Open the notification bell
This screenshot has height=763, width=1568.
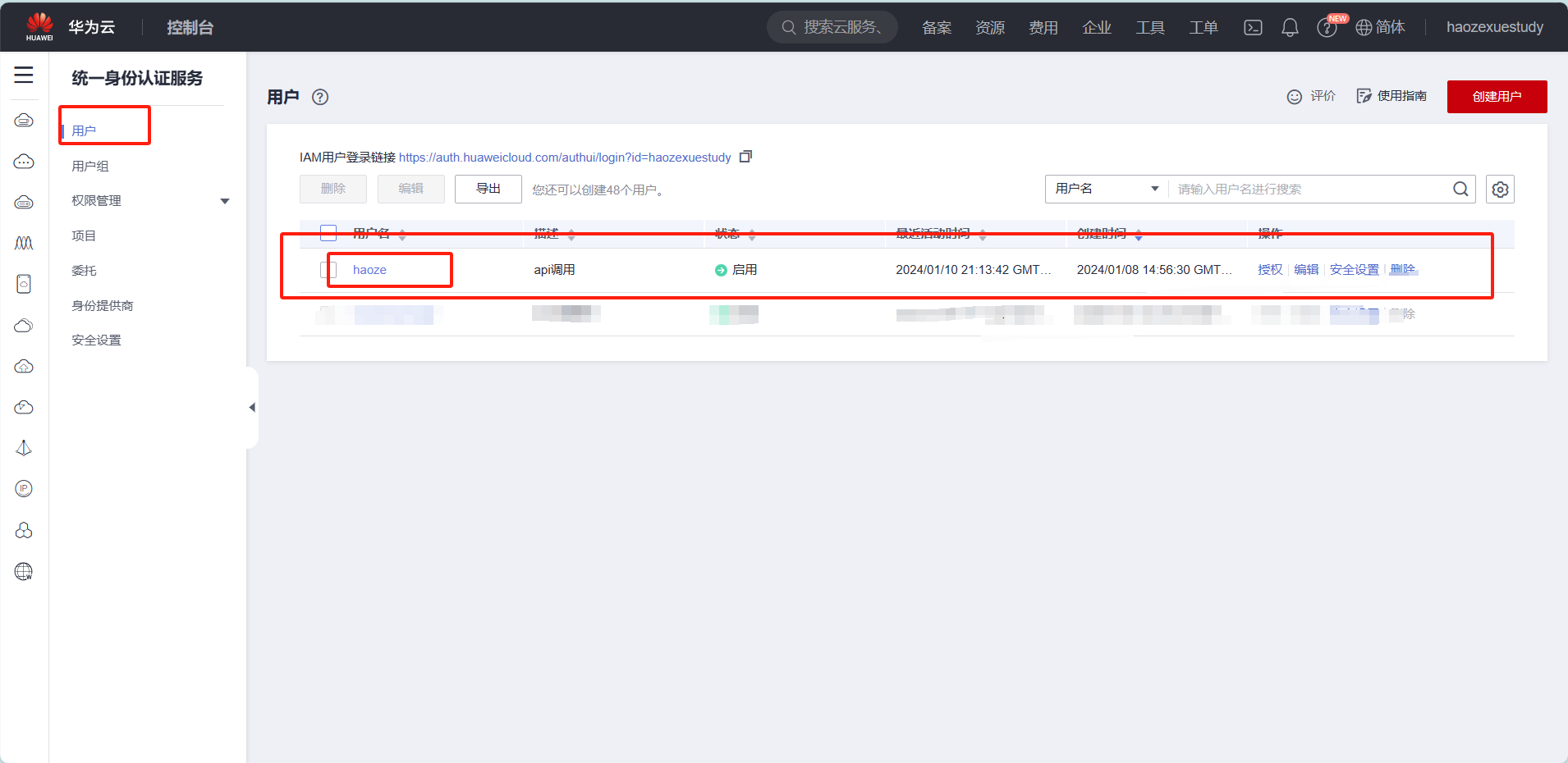(x=1290, y=28)
